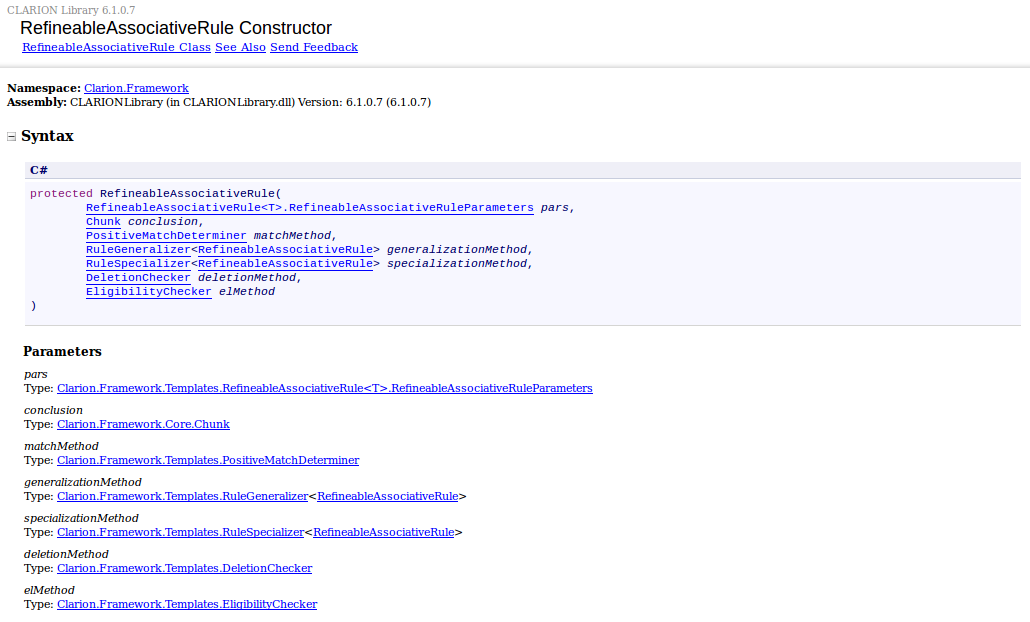Open the Clarion.Framework namespace link
The height and width of the screenshot is (622, 1030).
136,88
